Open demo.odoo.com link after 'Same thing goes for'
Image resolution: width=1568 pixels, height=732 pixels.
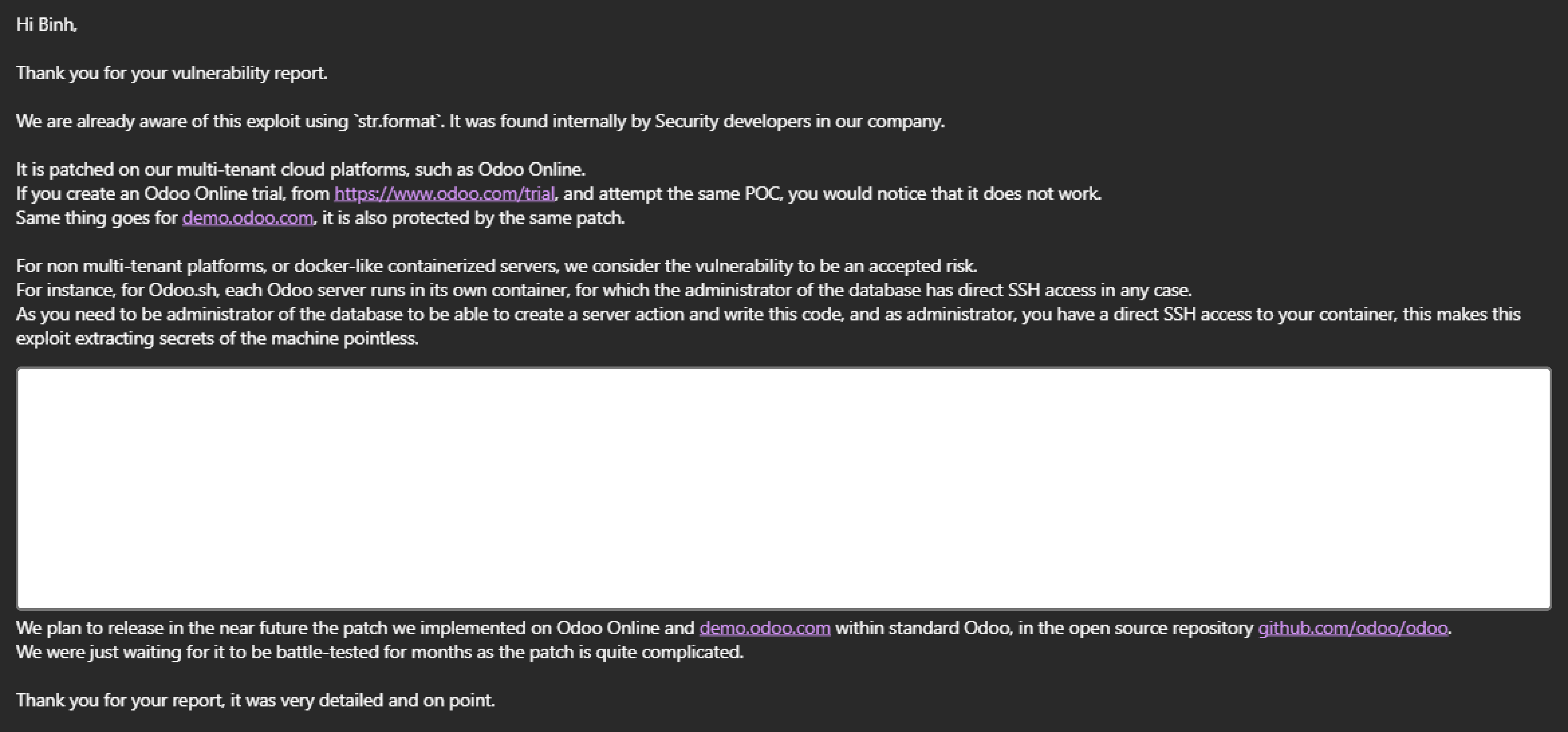click(x=248, y=218)
